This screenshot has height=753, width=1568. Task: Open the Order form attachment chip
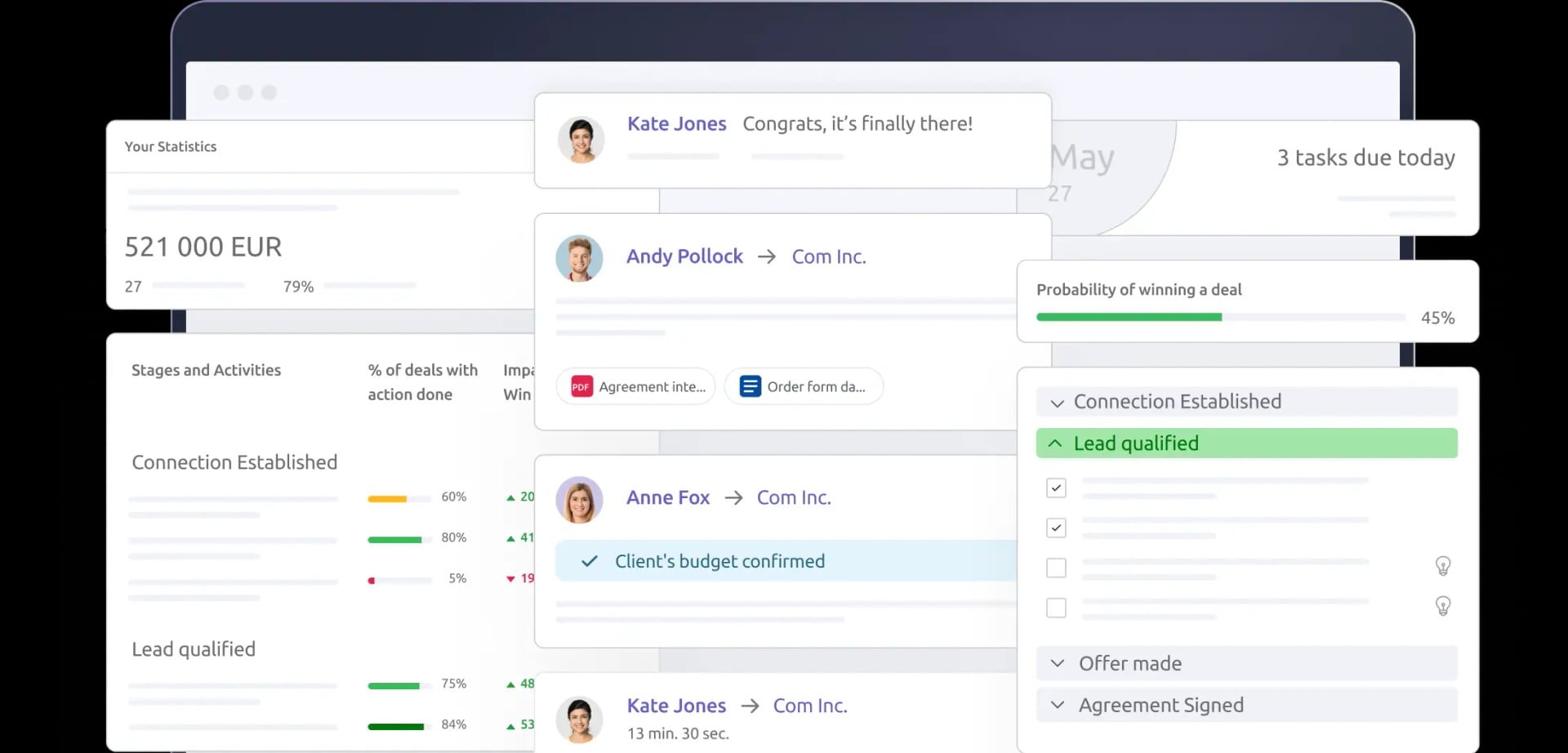(x=804, y=386)
